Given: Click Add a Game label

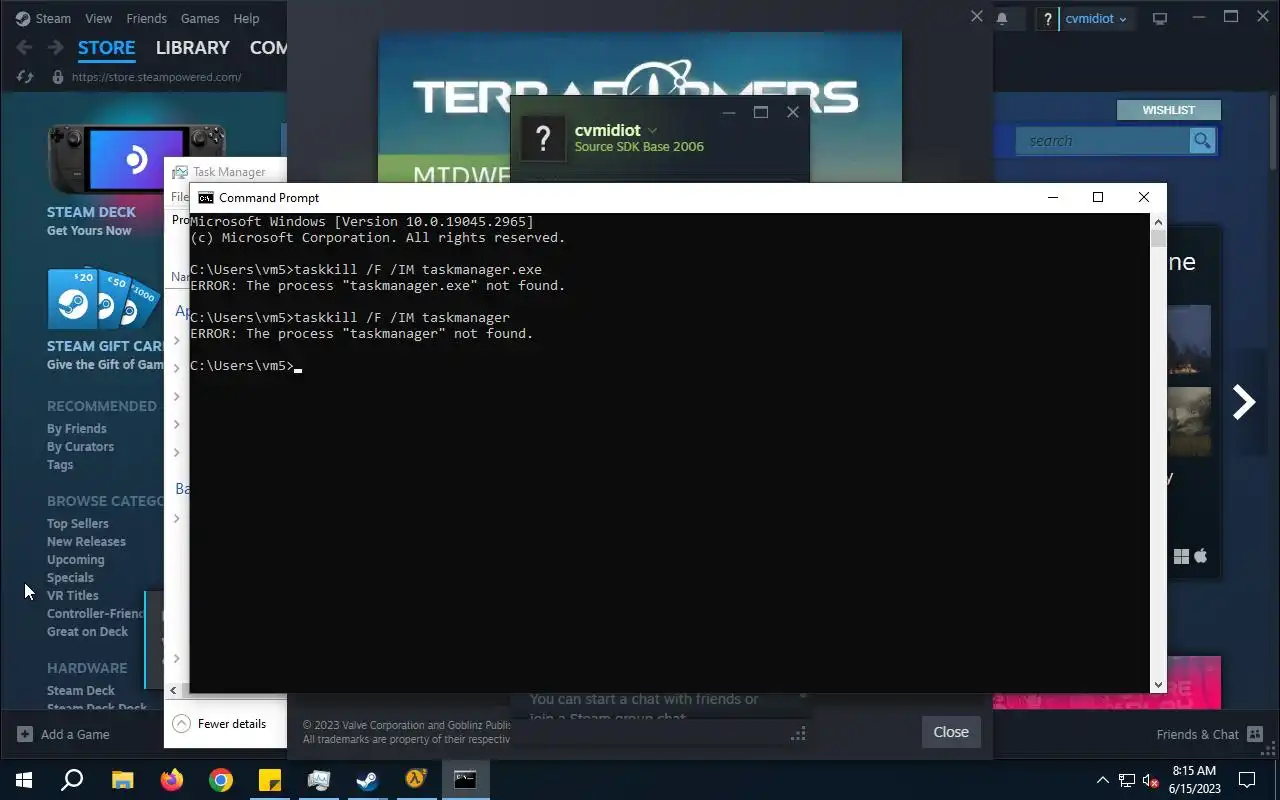Looking at the screenshot, I should (x=75, y=734).
